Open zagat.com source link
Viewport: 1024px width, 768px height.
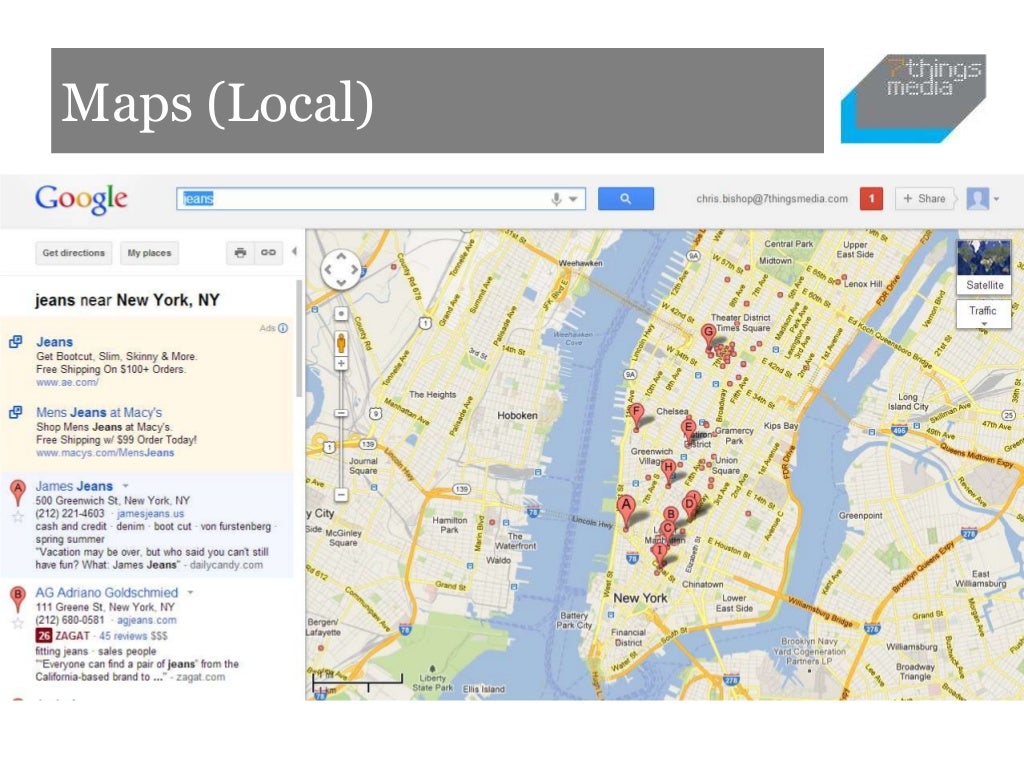pyautogui.click(x=200, y=677)
